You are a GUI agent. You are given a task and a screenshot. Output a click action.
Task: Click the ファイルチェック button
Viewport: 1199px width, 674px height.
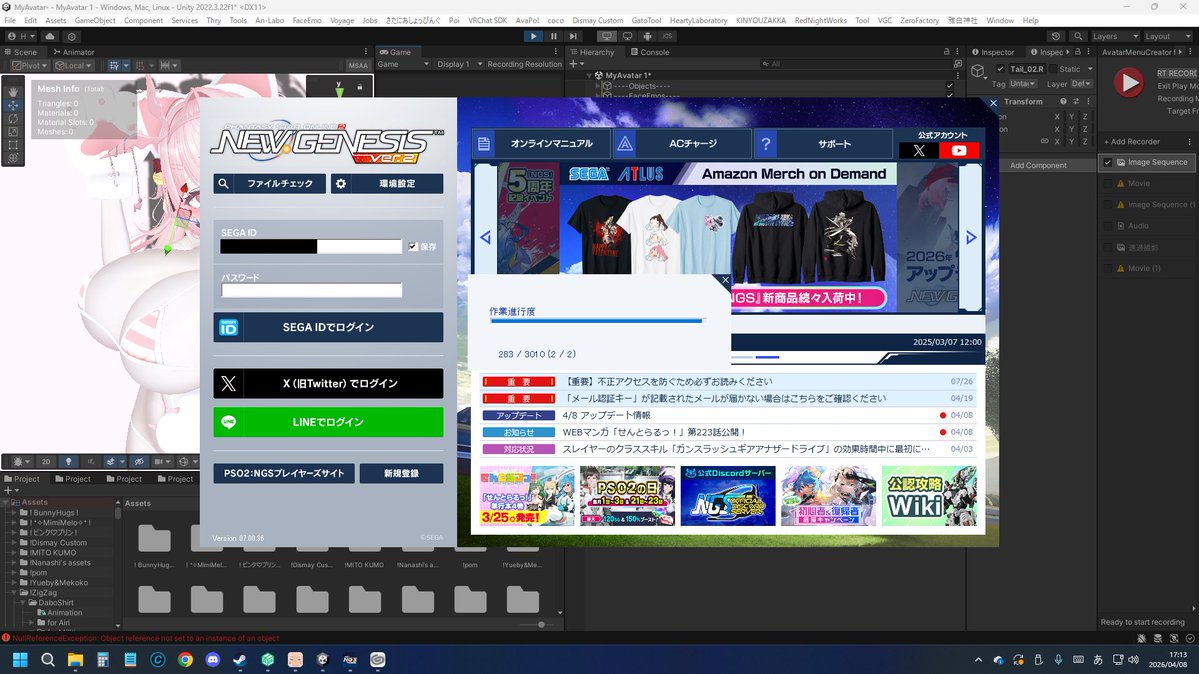pyautogui.click(x=270, y=184)
